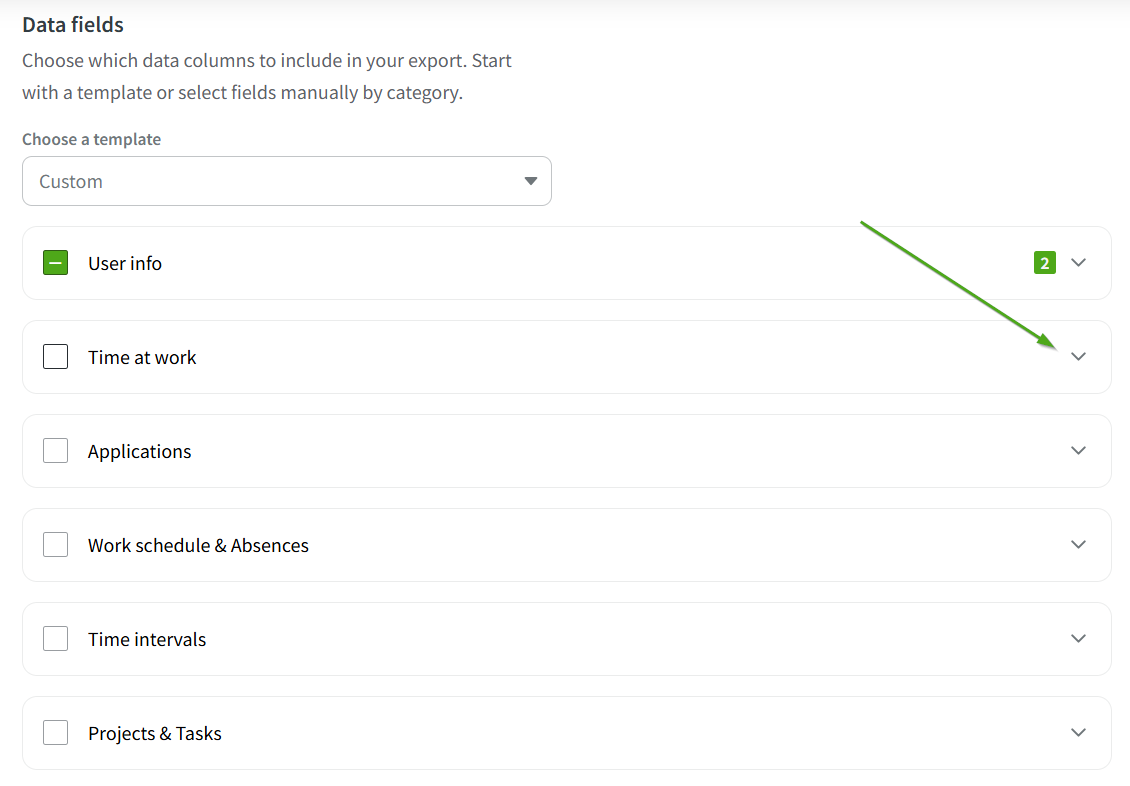
Task: Click the Applications row header
Action: (139, 451)
